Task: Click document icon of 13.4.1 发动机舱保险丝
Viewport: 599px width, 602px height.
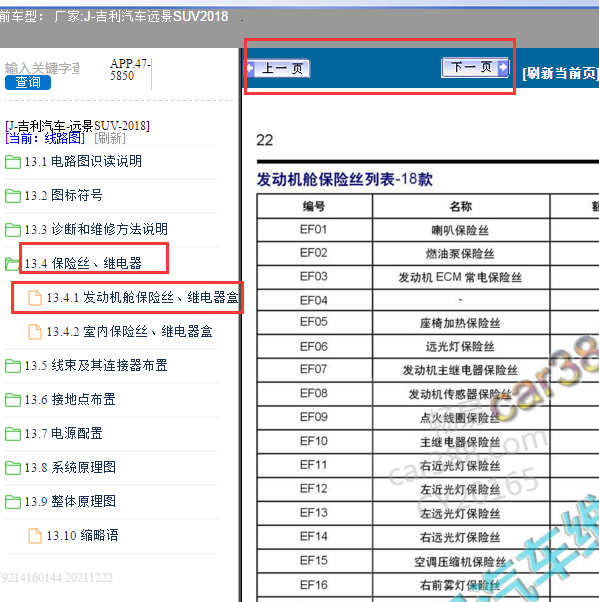Action: tap(35, 298)
